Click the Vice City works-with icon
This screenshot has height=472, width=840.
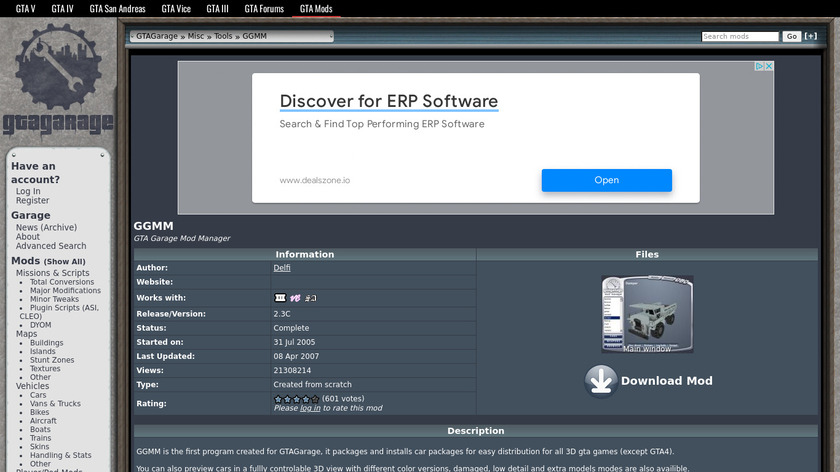pos(295,298)
